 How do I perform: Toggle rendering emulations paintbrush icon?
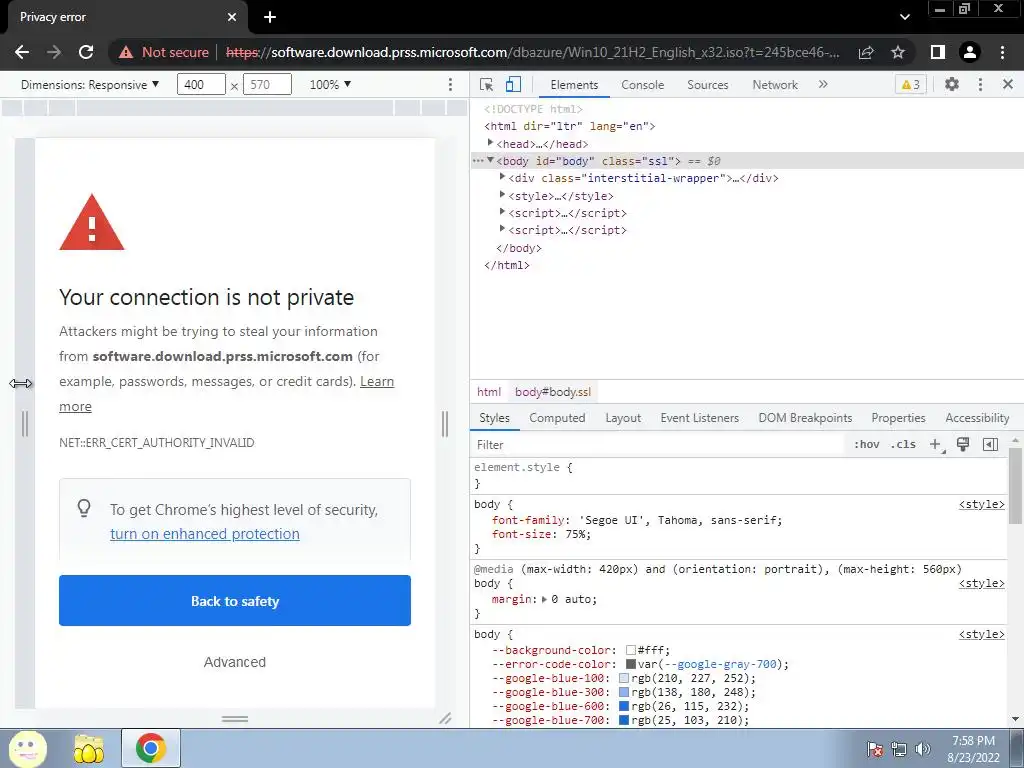(963, 445)
